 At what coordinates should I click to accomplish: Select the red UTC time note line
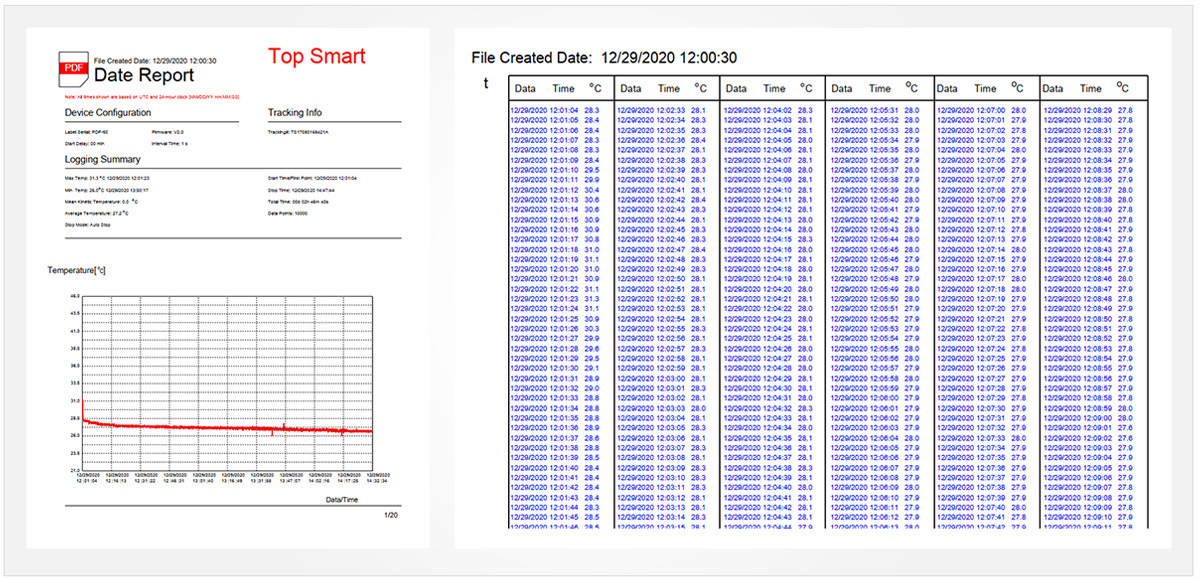click(x=151, y=95)
